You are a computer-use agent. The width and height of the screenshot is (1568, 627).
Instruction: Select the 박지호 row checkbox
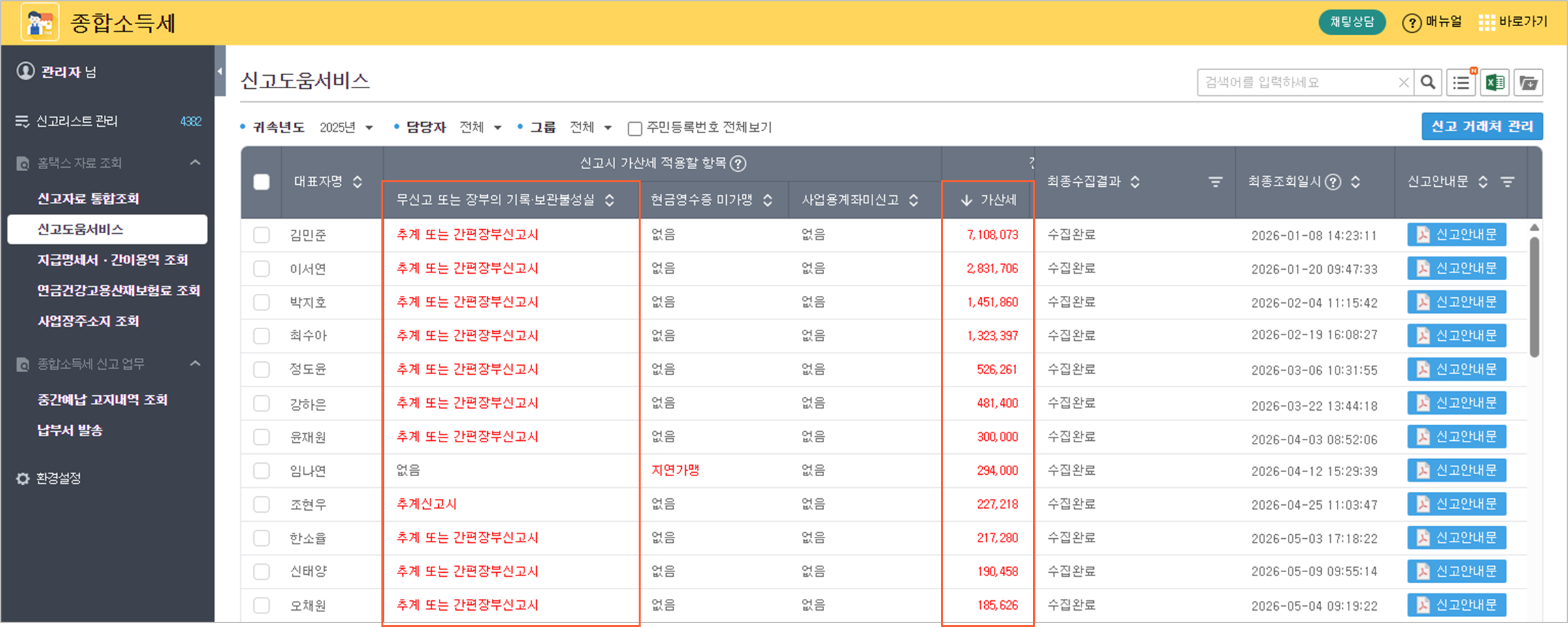tap(261, 302)
